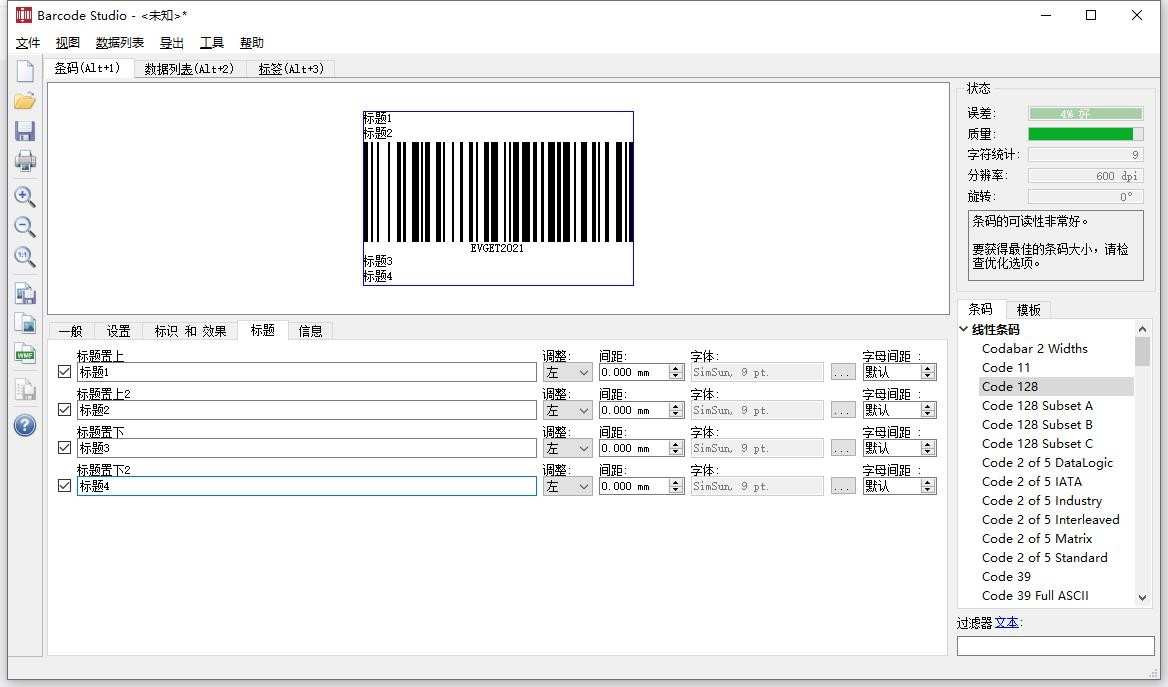Screen dimensions: 1168x687
Task: Copy the barcode as a WMF metafile
Action: pyautogui.click(x=25, y=353)
